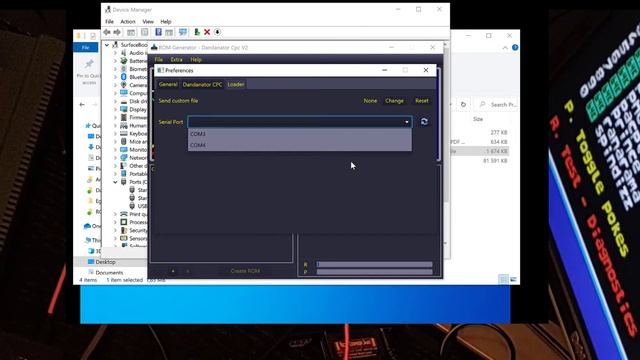Expand the Audio inputs category
The height and width of the screenshot is (360, 640).
(115, 53)
